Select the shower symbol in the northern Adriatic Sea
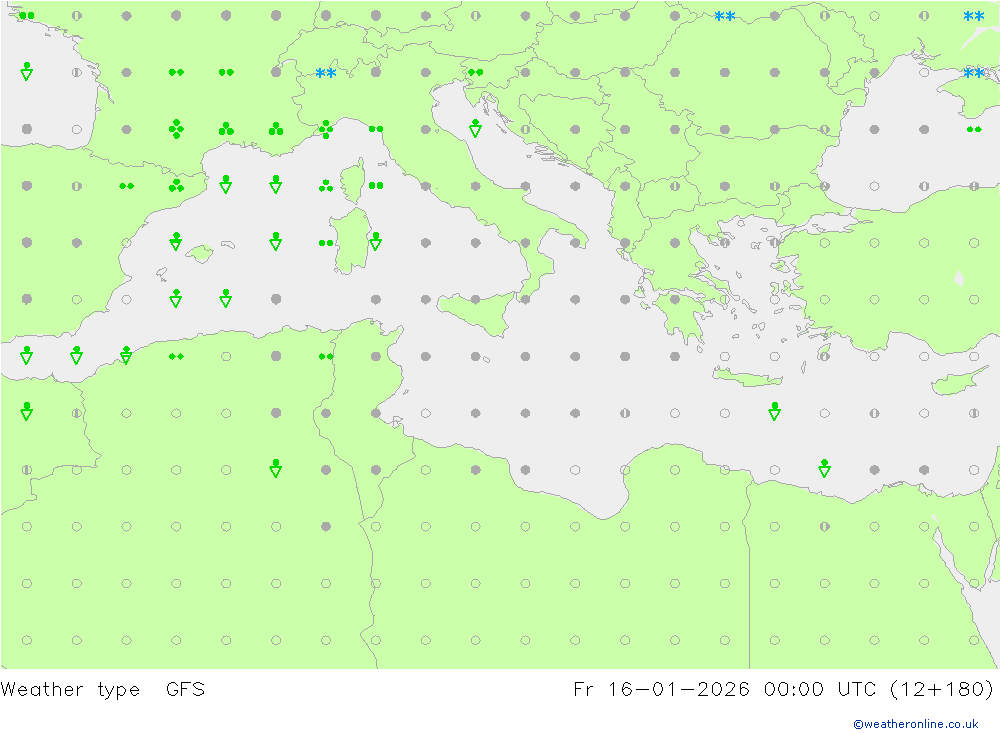1000x733 pixels. pyautogui.click(x=475, y=128)
